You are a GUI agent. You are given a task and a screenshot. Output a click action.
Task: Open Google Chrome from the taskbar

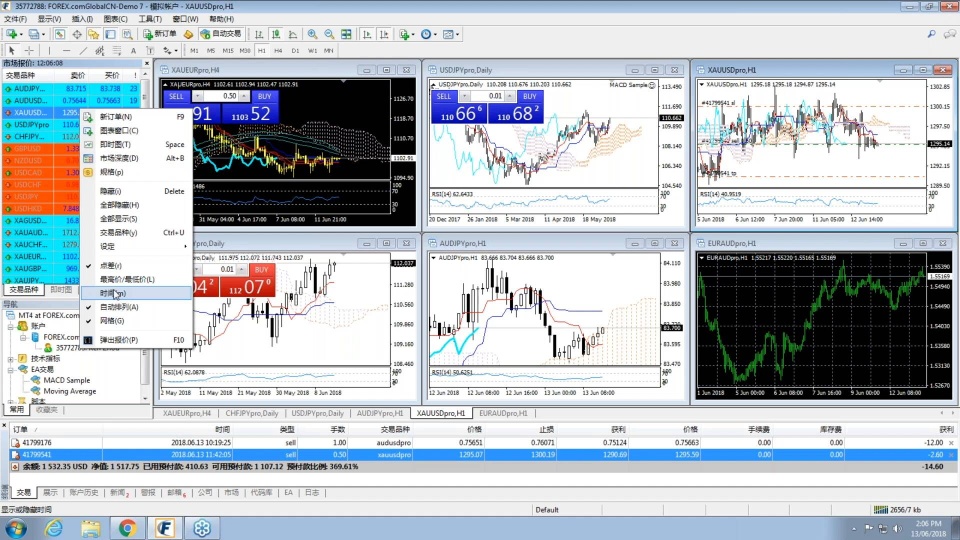127,527
